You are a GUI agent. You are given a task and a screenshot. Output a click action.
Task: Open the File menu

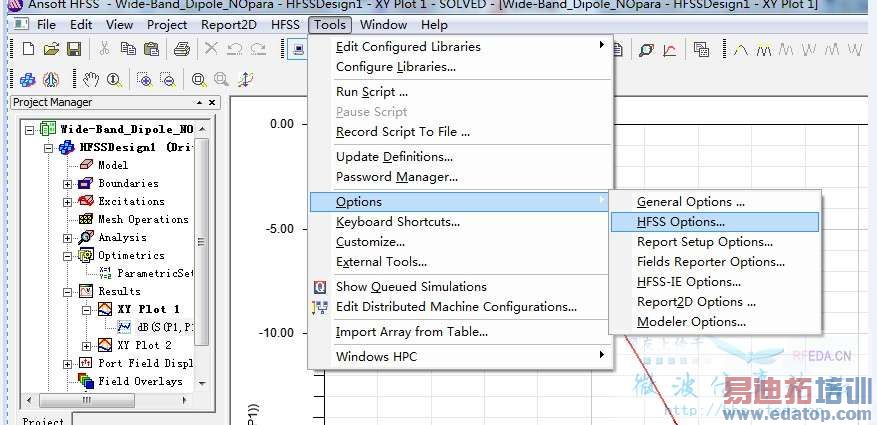[46, 25]
